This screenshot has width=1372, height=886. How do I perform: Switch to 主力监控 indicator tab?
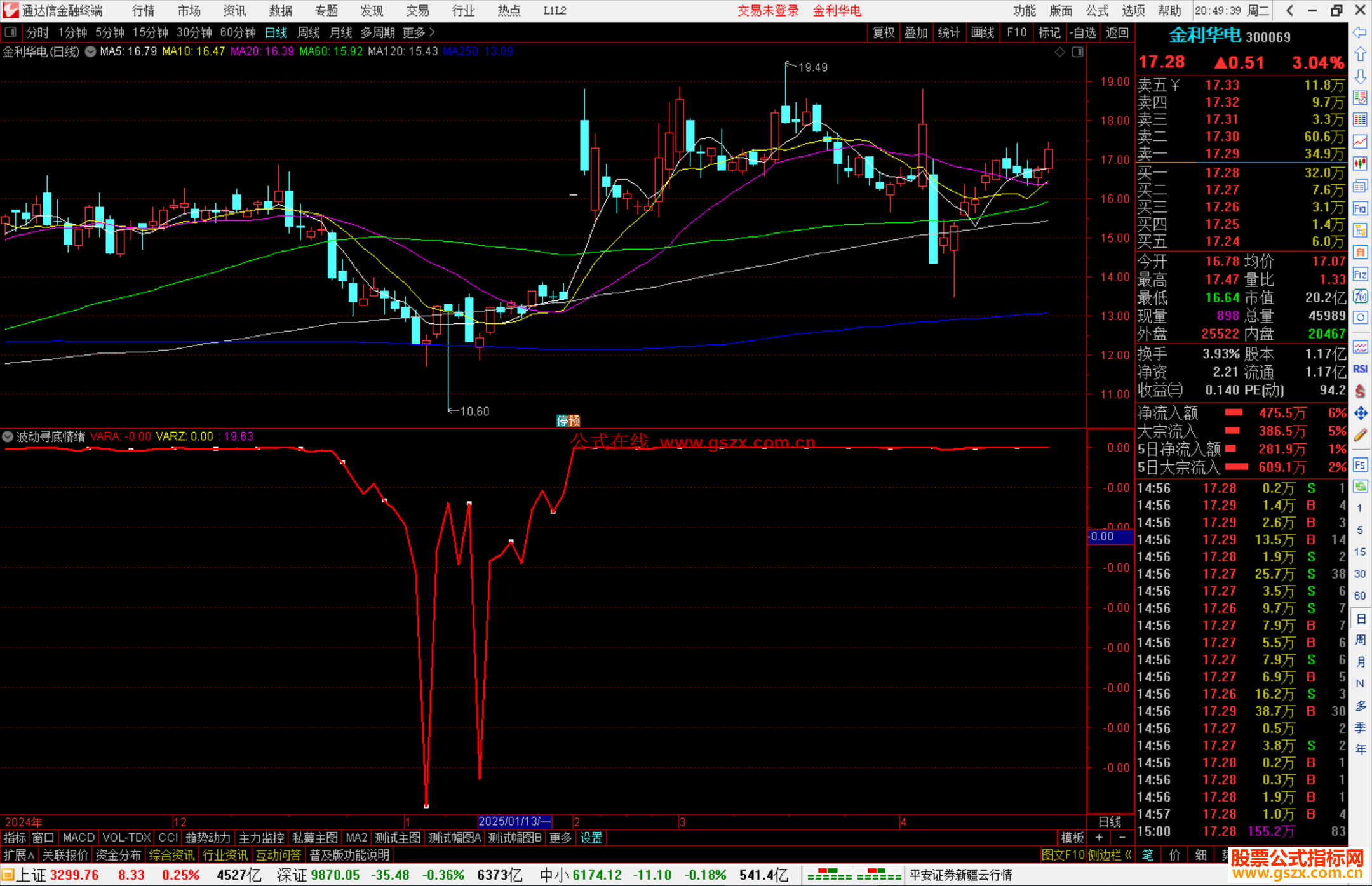(261, 838)
